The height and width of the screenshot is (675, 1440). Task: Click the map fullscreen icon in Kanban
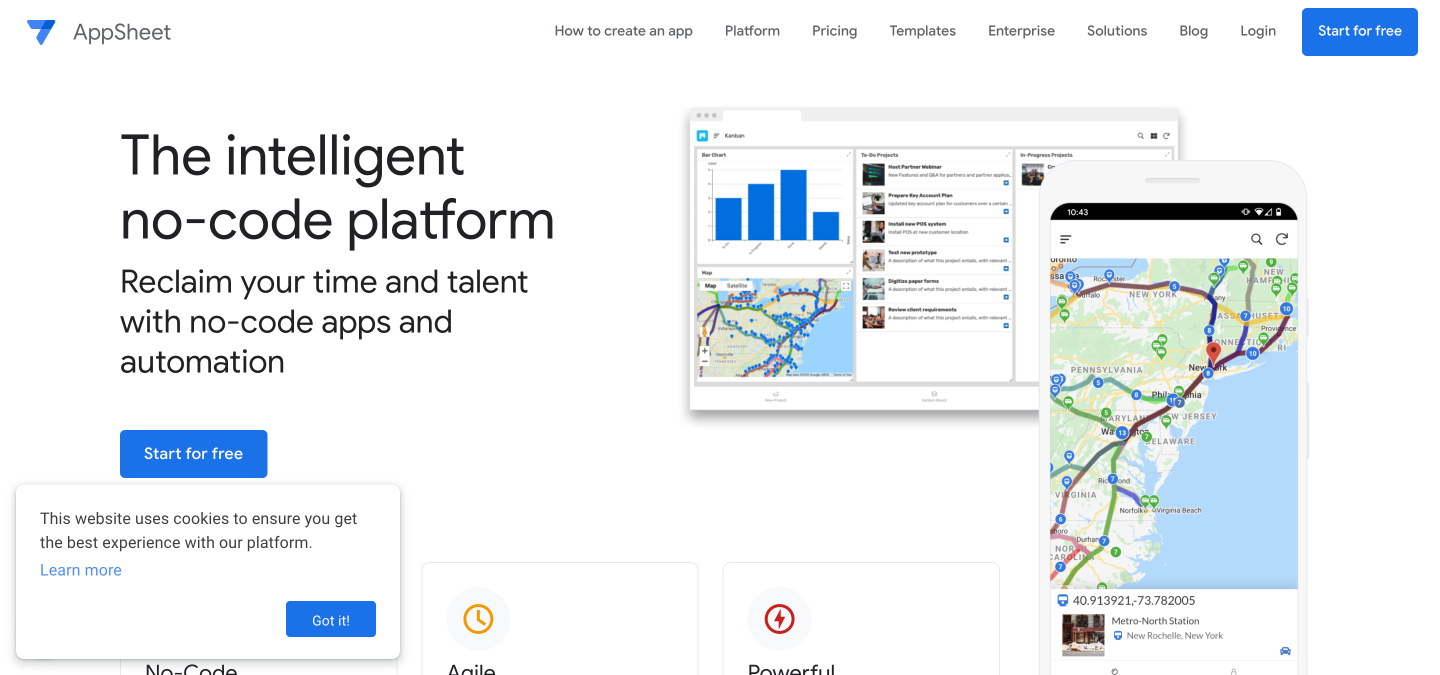[x=846, y=286]
